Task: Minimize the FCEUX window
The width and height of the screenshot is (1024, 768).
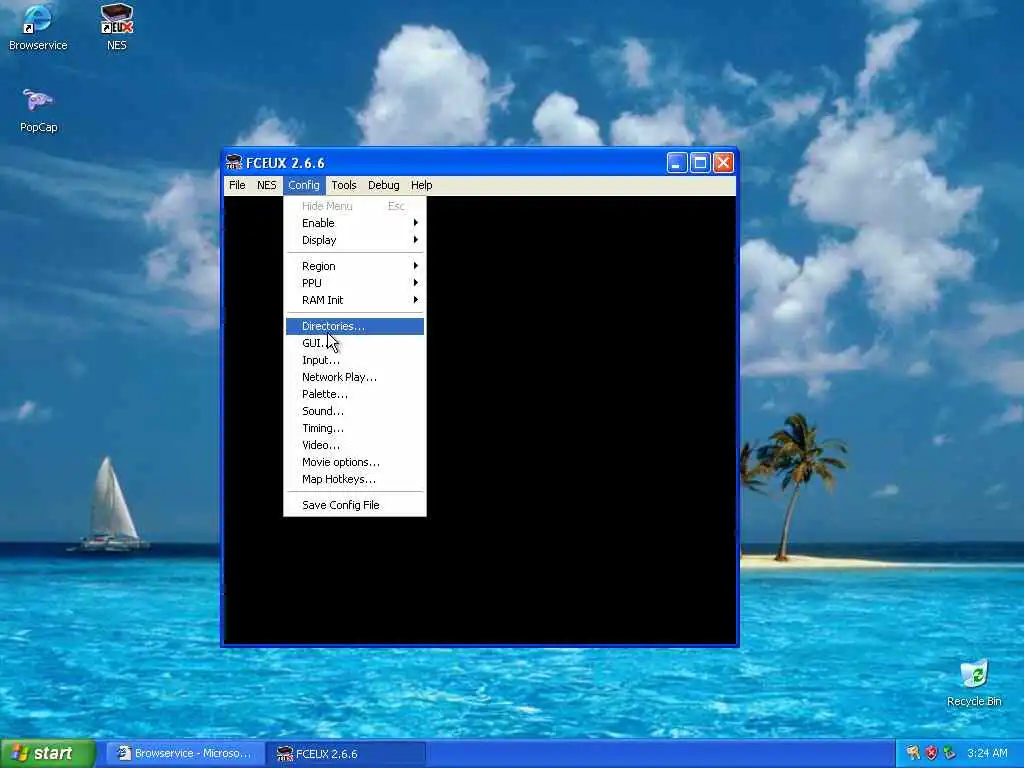Action: pyautogui.click(x=677, y=163)
